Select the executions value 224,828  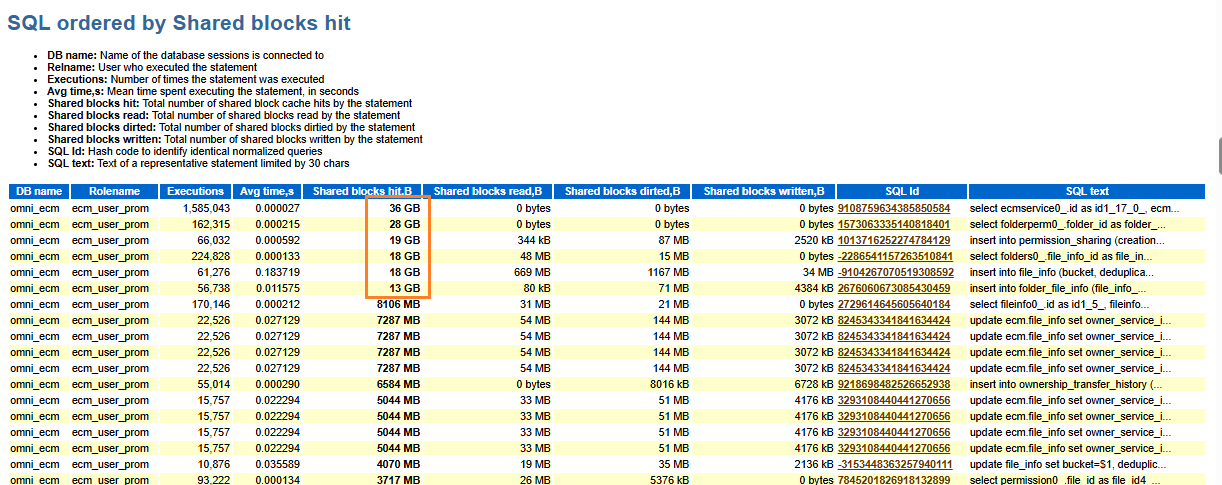[x=211, y=256]
